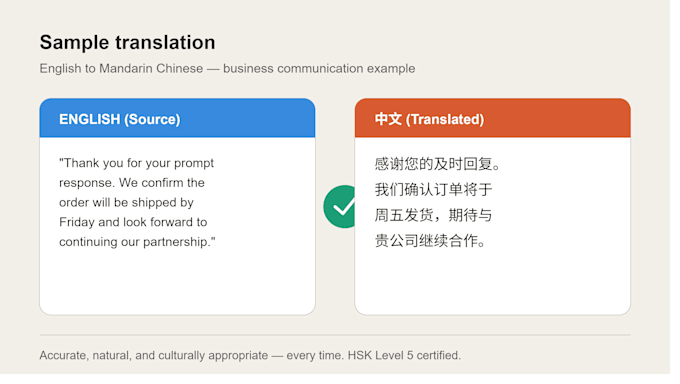Click the blue English header color bar
Screen dimensions: 680x384
click(177, 118)
